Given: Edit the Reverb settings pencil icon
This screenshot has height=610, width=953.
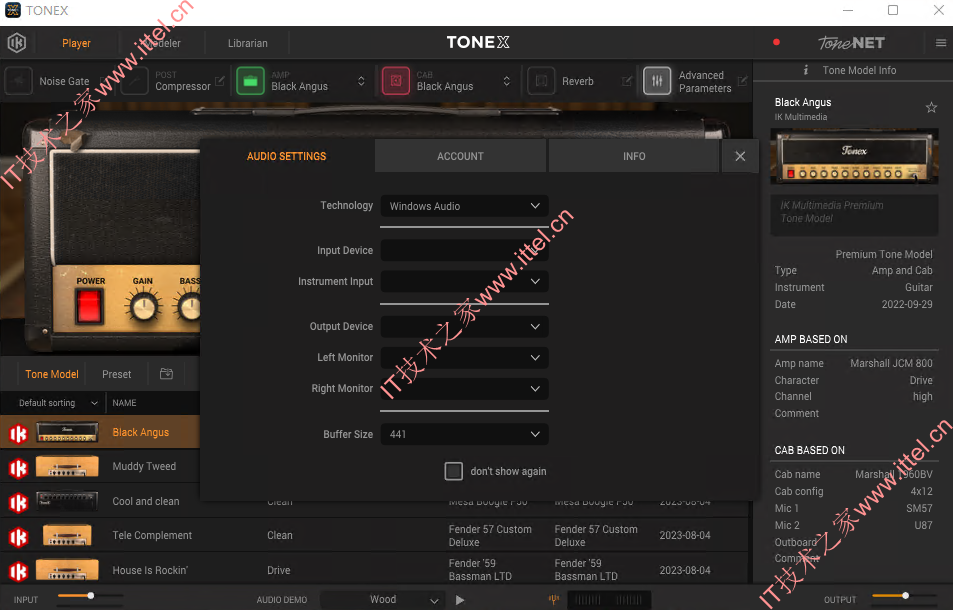Looking at the screenshot, I should (627, 80).
